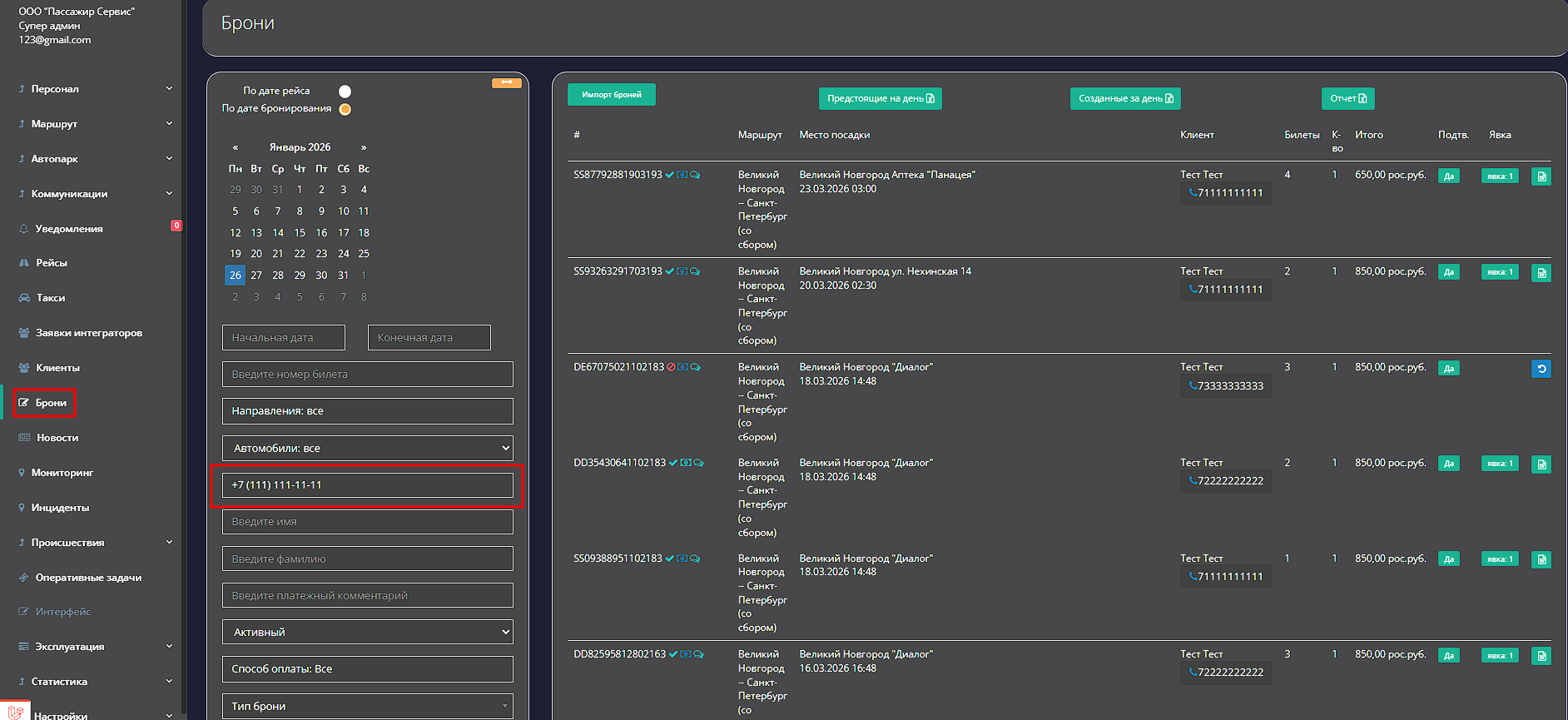1568x720 pixels.
Task: Select the 'По дате бронирования' radio button
Action: [345, 109]
